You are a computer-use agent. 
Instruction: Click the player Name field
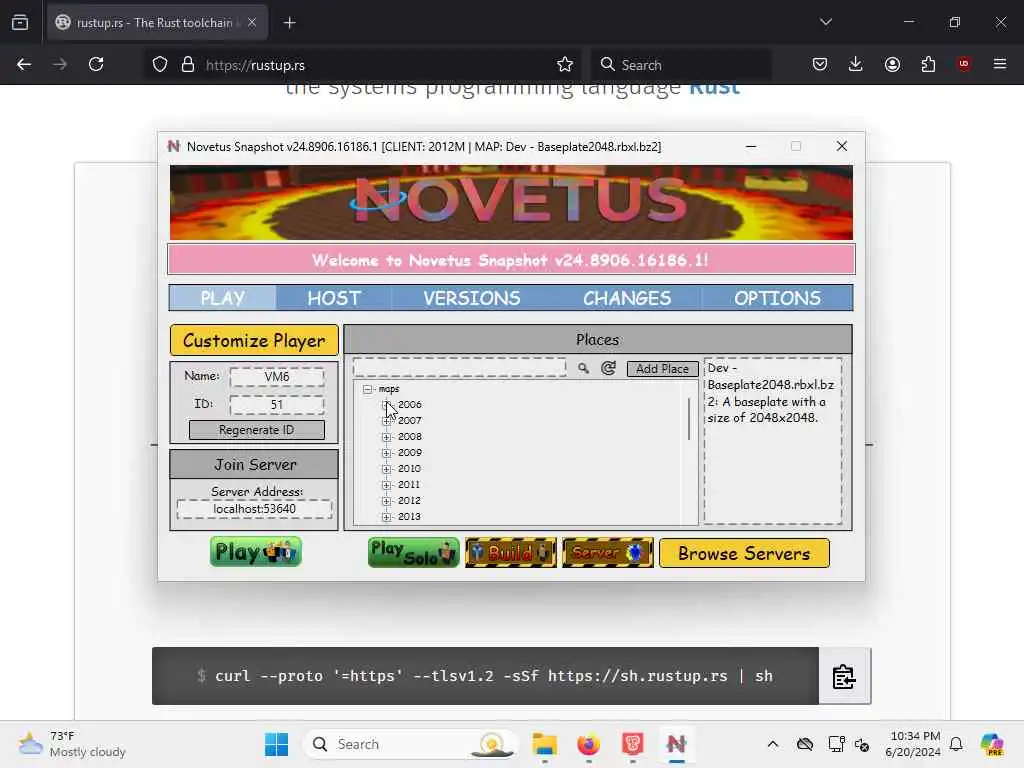[277, 377]
